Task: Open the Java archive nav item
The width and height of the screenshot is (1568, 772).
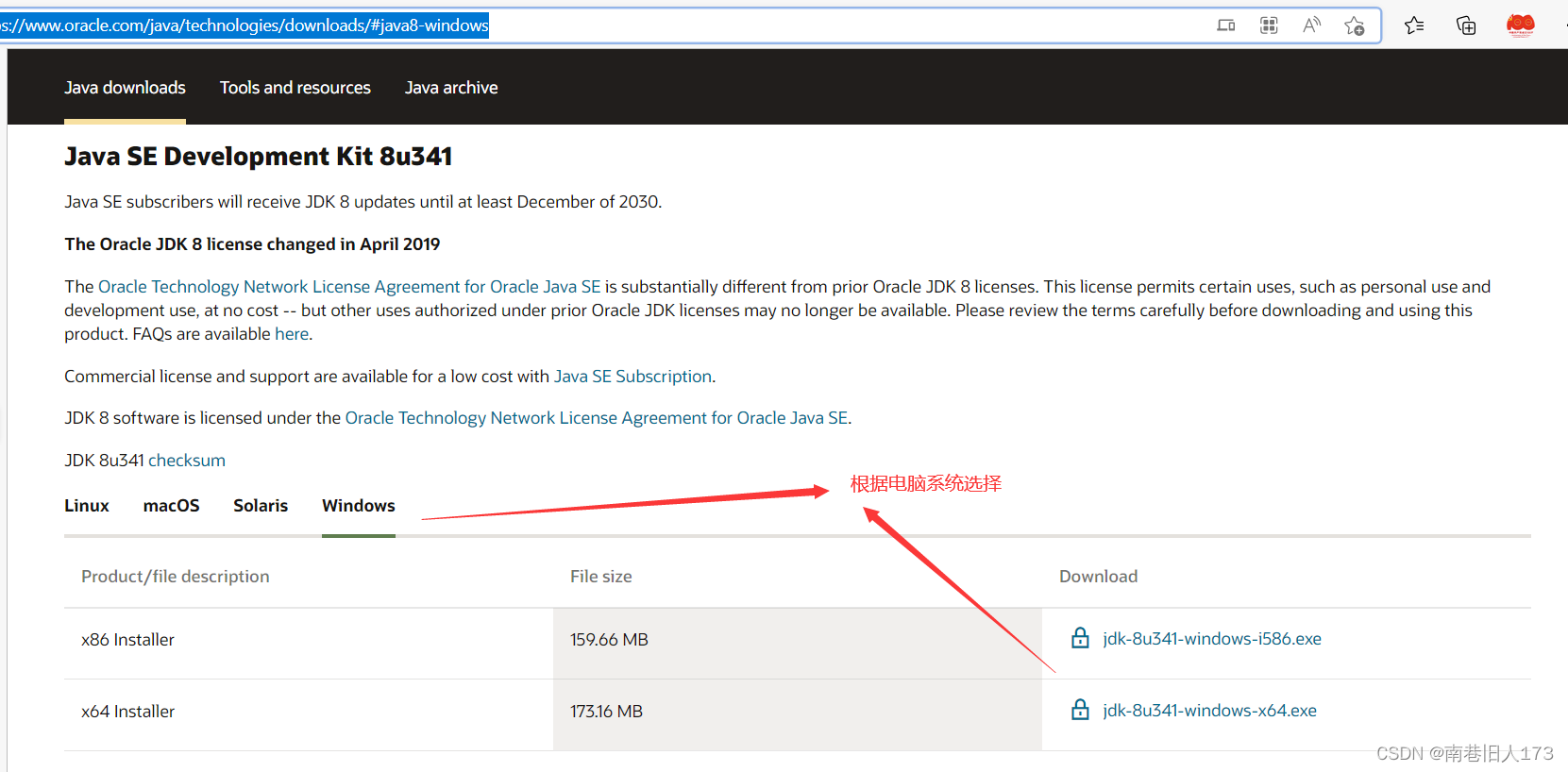Action: [x=451, y=88]
